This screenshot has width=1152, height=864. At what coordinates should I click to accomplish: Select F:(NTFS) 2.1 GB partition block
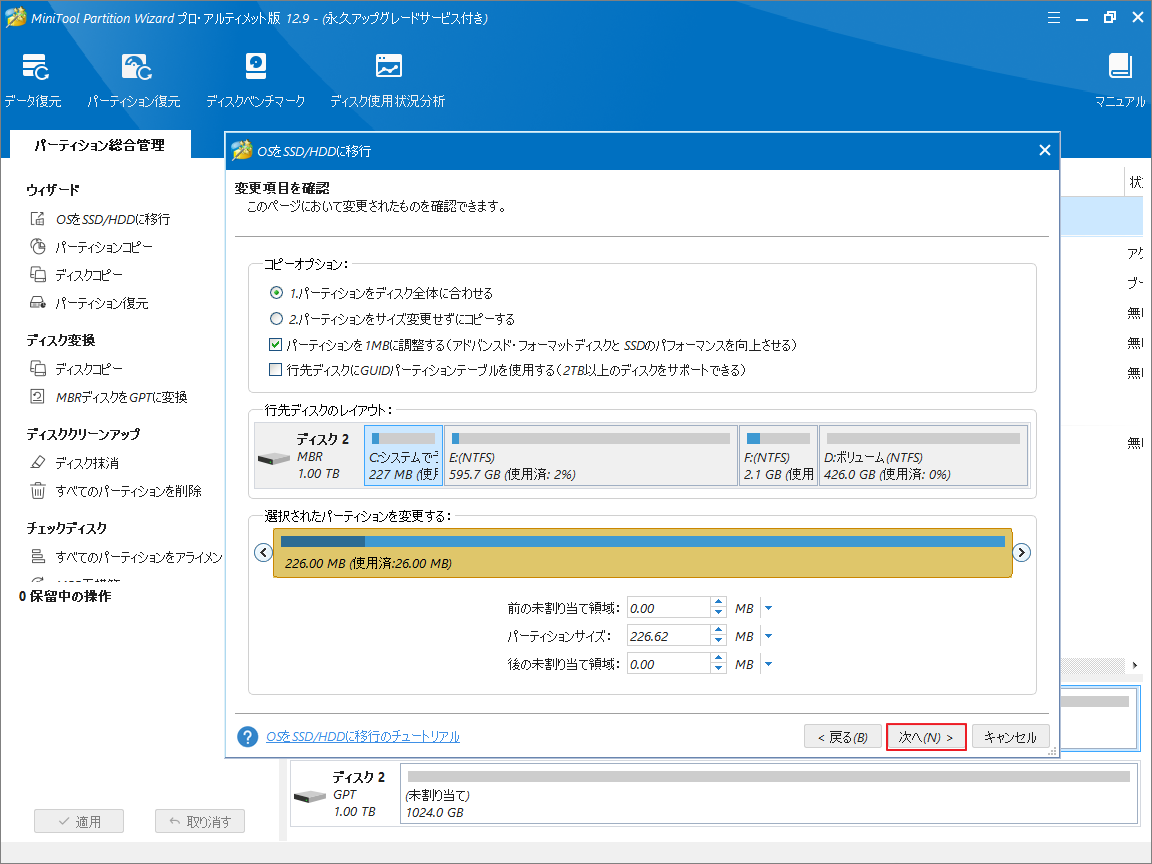(778, 456)
